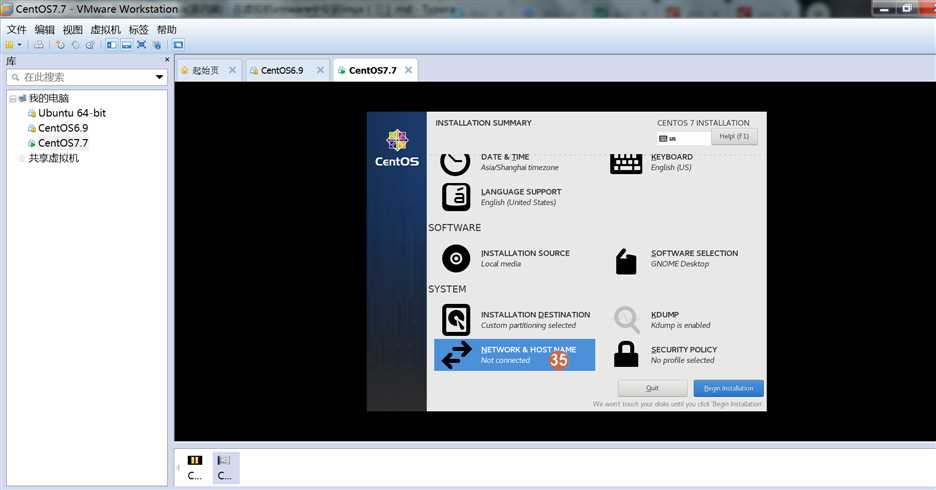Open Installation Source disc icon

point(456,258)
